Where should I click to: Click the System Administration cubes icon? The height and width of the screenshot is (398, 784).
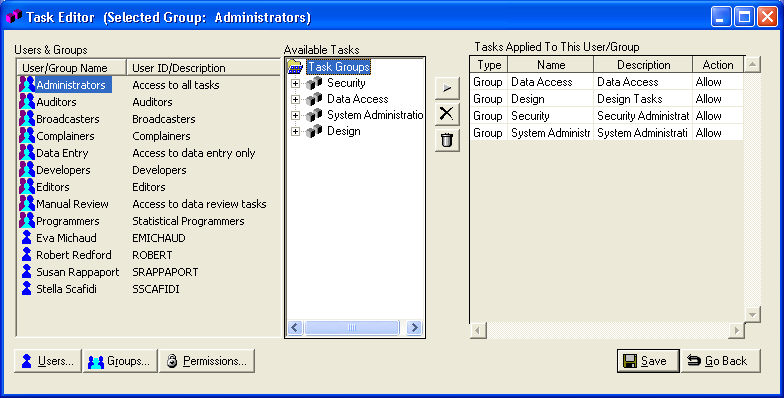point(314,115)
